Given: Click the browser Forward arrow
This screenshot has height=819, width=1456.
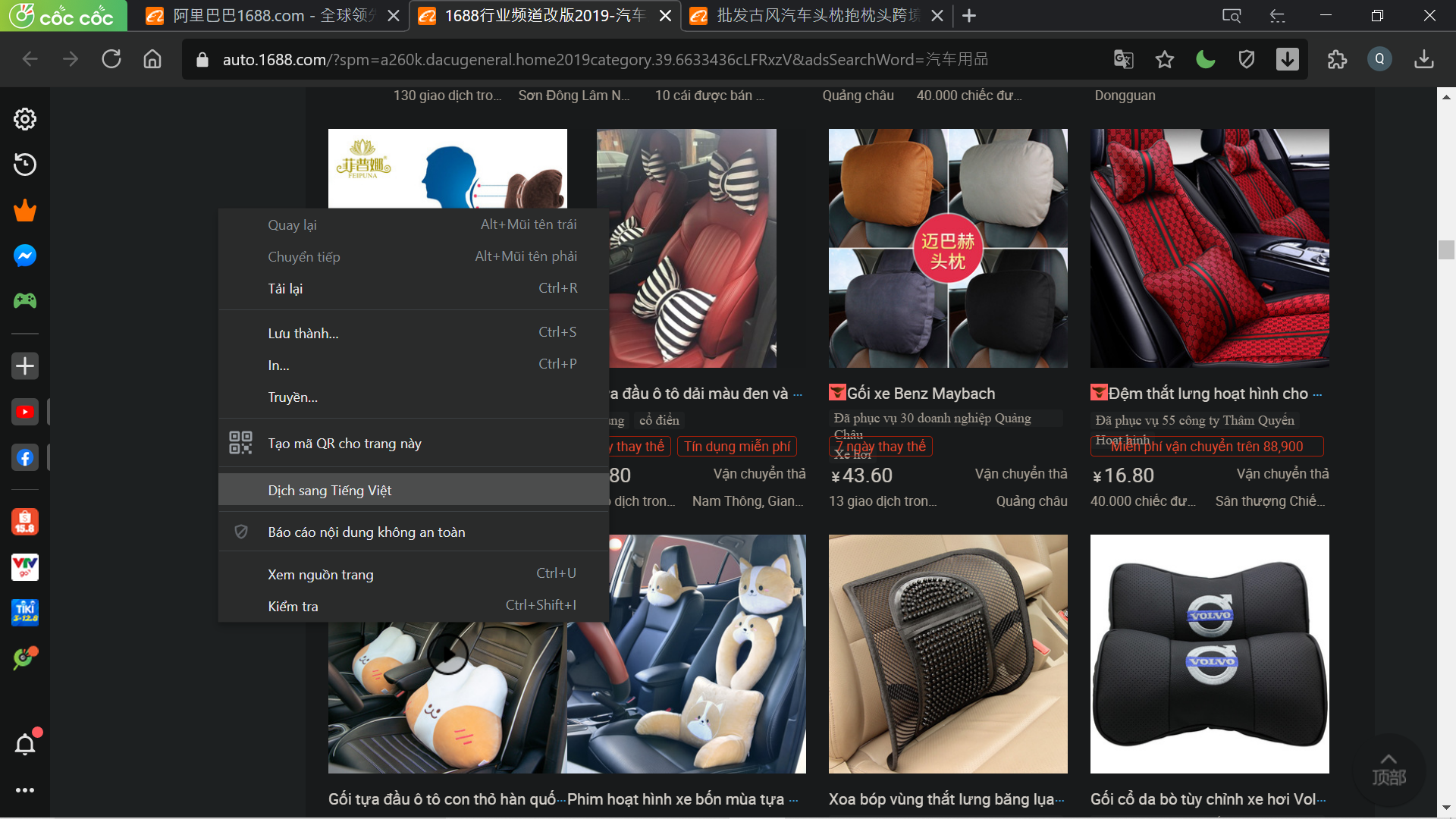Looking at the screenshot, I should click(x=71, y=59).
